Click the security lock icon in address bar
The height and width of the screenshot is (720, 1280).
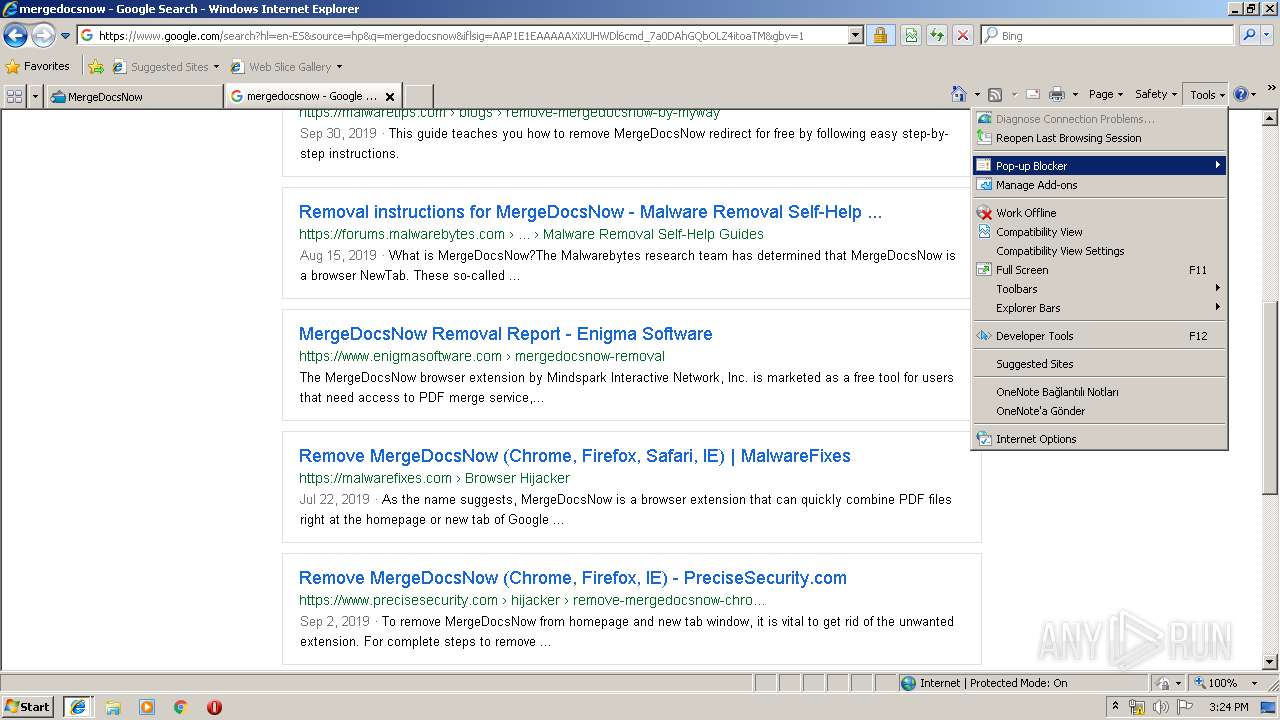880,35
